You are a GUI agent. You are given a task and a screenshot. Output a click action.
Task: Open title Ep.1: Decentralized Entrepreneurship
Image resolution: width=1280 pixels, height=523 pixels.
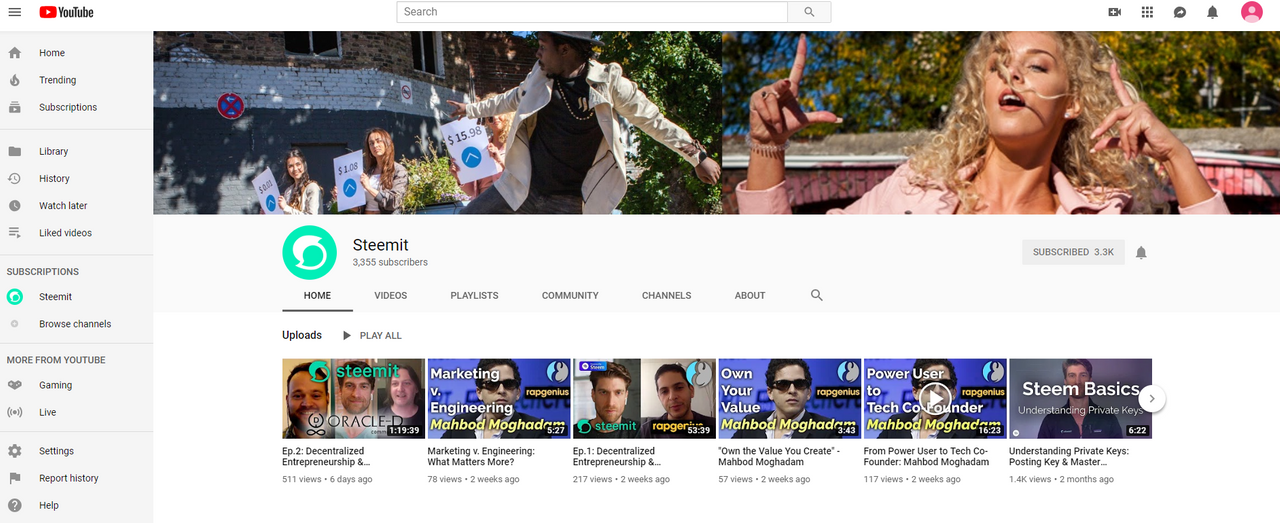(x=617, y=457)
